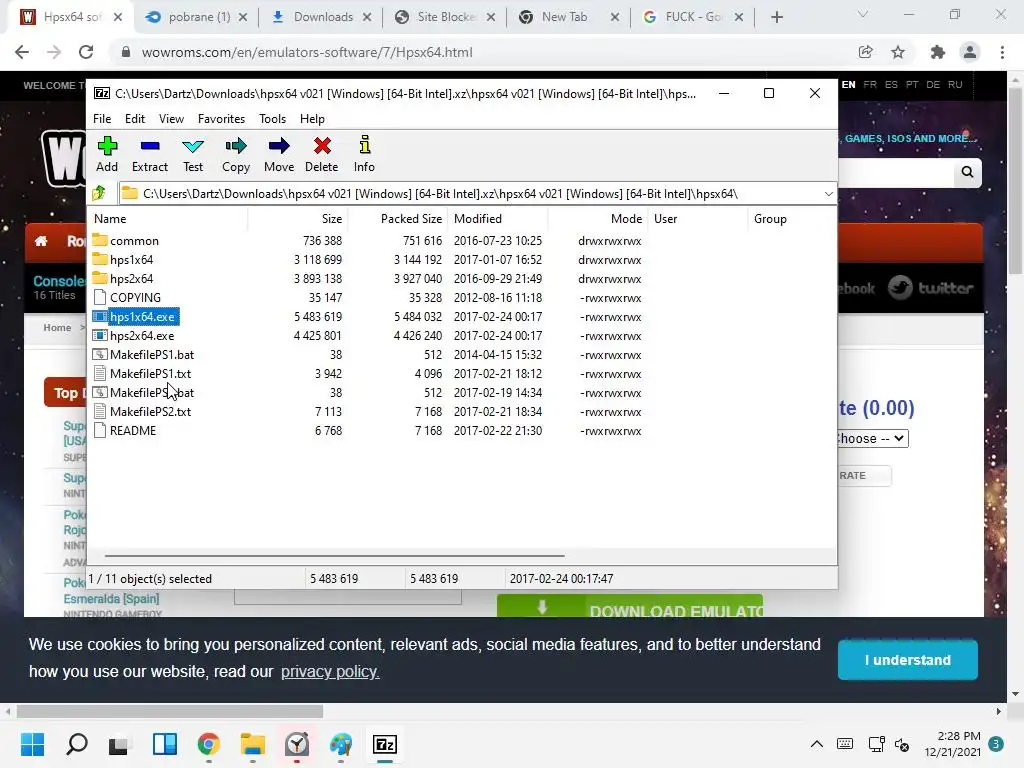Select the hps1x64 folder
Viewport: 1024px width, 768px height.
[x=131, y=260]
